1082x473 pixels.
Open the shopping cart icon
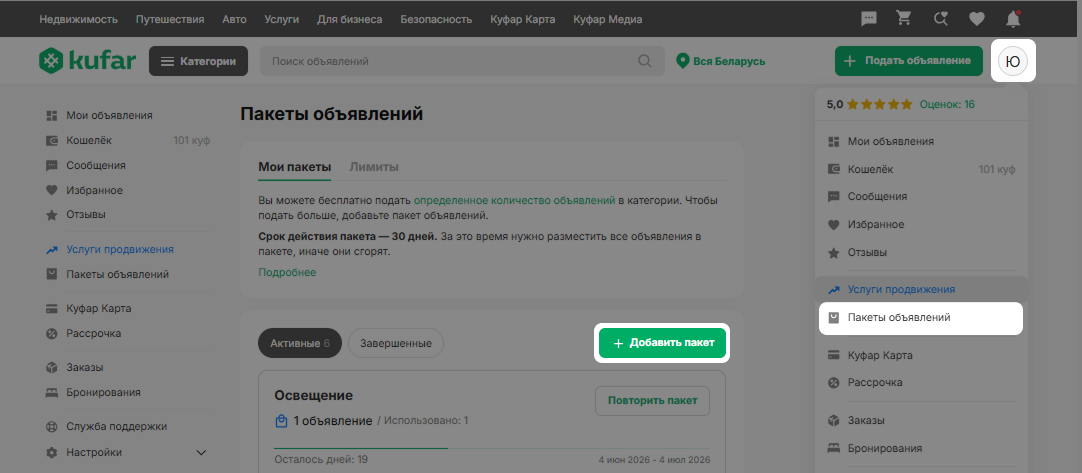click(904, 19)
